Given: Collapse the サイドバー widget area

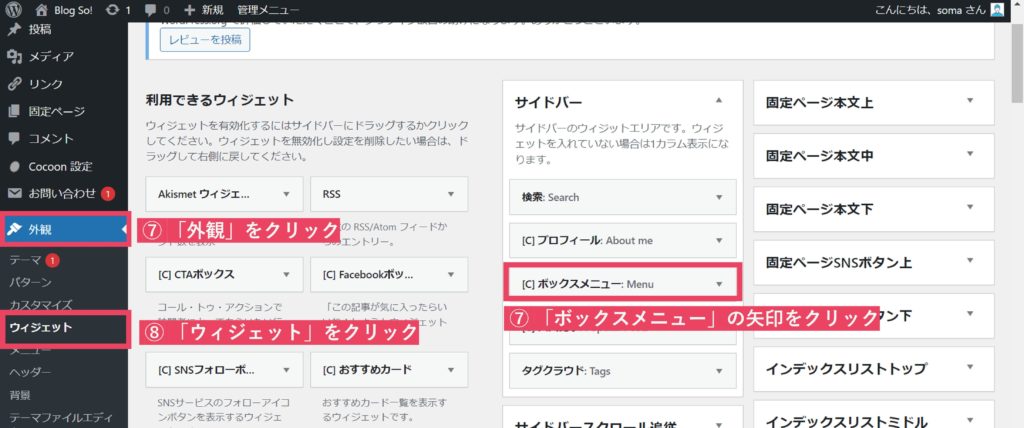Looking at the screenshot, I should [719, 101].
